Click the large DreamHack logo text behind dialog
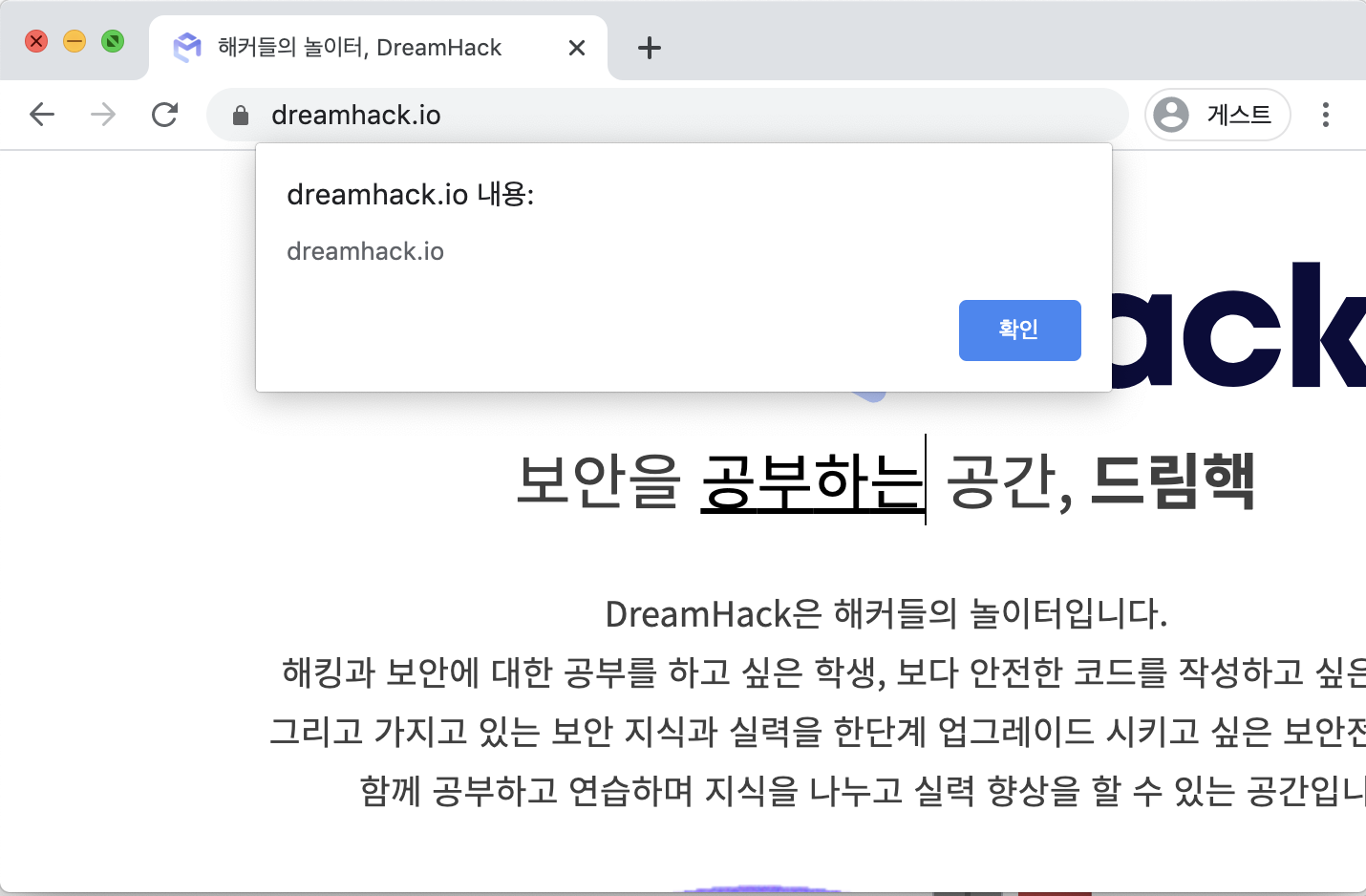Screen dimensions: 1366x896 (x=1239, y=326)
